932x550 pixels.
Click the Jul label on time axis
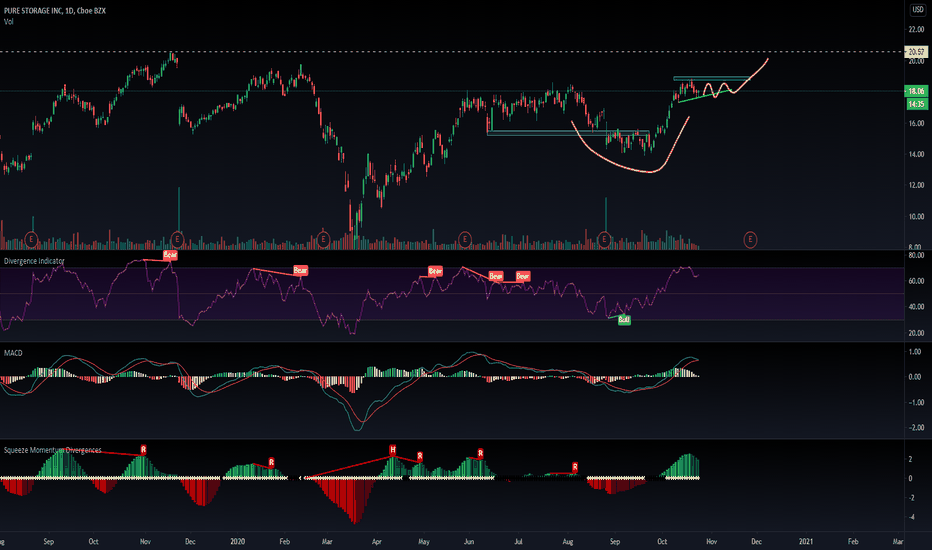(x=518, y=542)
